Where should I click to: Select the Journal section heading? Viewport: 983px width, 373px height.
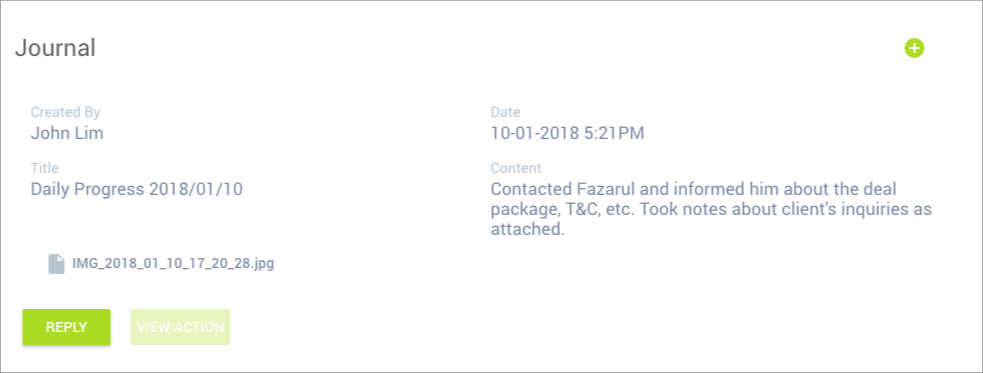(x=55, y=48)
